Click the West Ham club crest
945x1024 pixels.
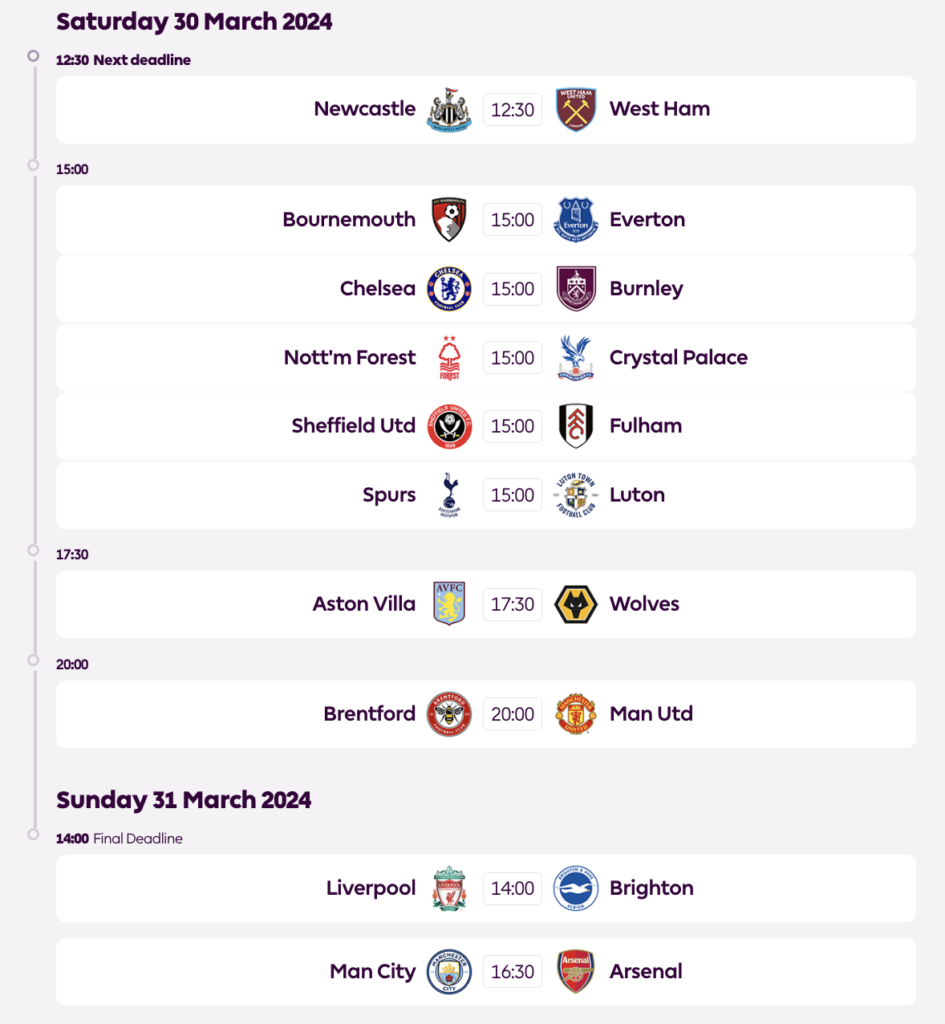[576, 110]
